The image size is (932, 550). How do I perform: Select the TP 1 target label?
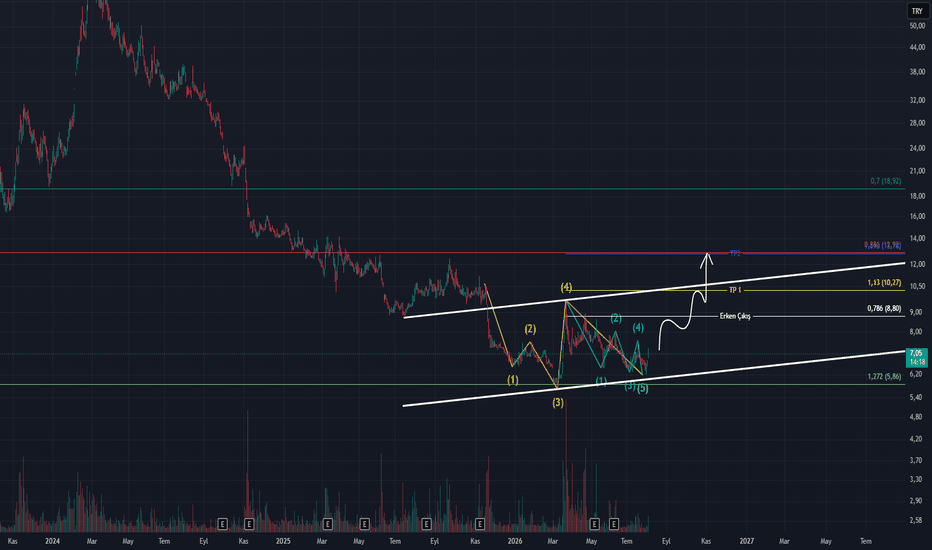[735, 290]
